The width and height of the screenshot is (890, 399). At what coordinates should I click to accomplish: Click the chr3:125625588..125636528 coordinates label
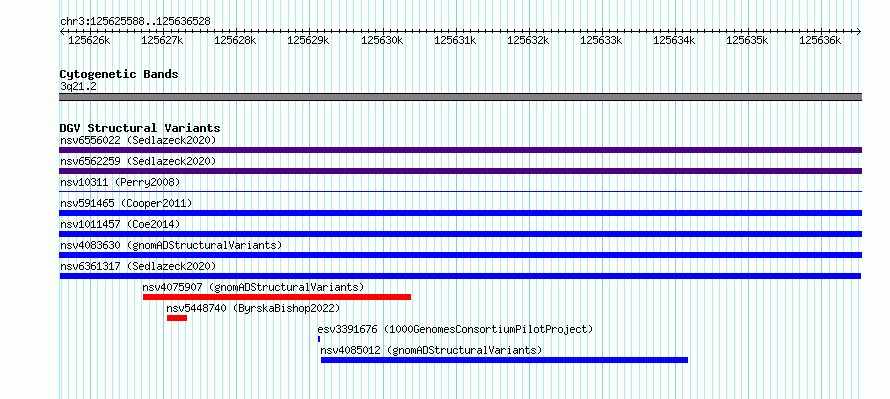[x=135, y=22]
